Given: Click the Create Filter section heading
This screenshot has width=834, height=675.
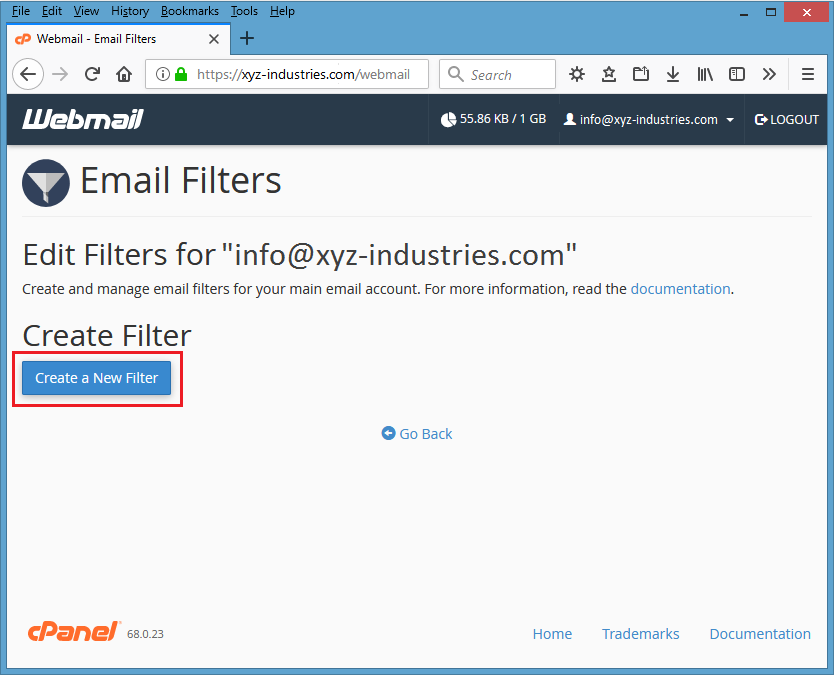Looking at the screenshot, I should coord(107,336).
